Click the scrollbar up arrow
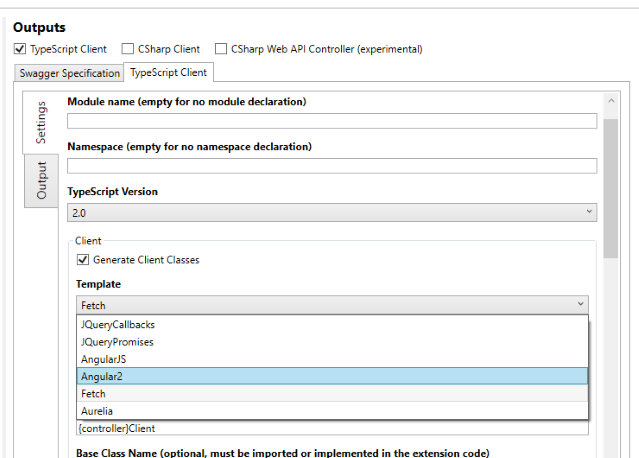 tap(611, 101)
